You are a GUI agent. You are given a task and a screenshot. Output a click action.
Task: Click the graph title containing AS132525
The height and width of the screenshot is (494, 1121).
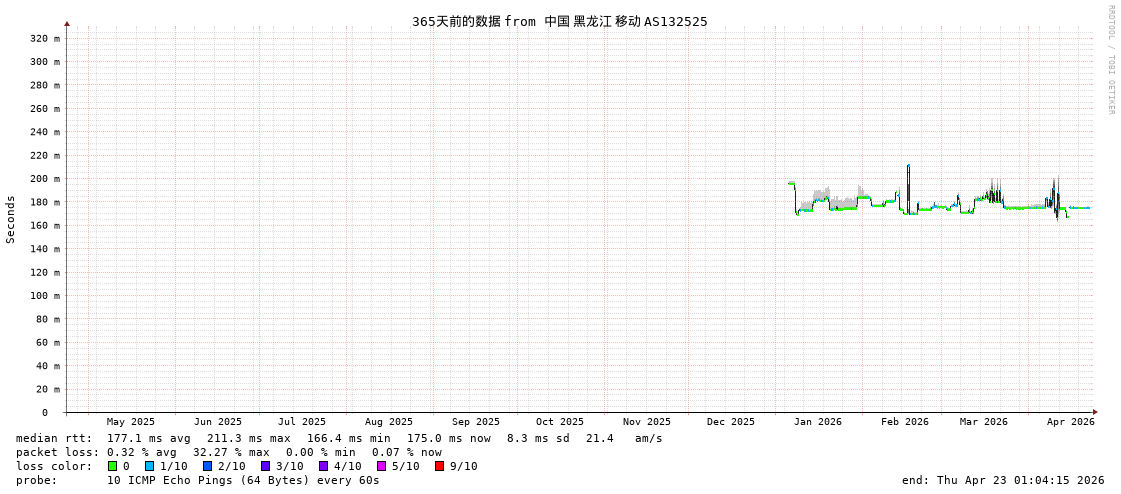click(559, 21)
